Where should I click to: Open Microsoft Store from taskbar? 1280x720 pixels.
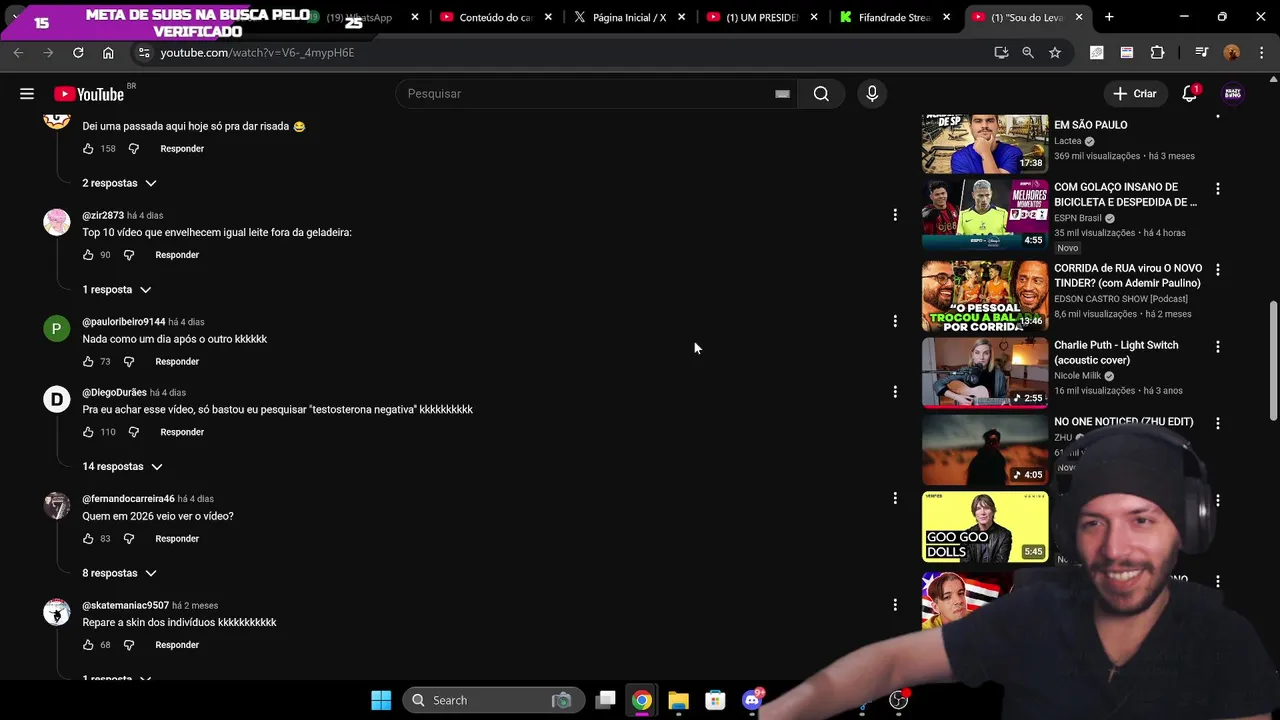[715, 700]
